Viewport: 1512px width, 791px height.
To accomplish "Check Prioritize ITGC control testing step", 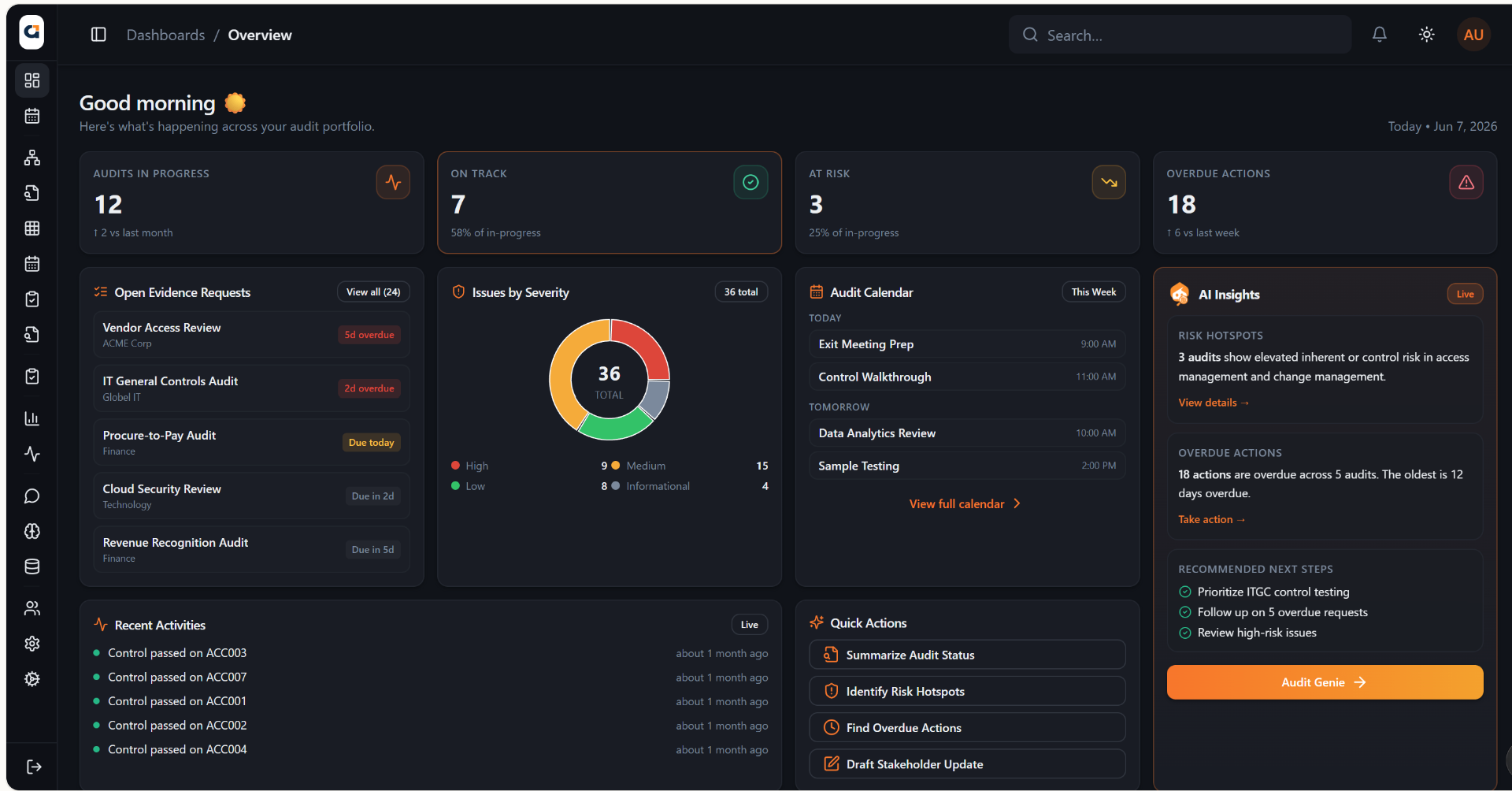I will [1185, 592].
